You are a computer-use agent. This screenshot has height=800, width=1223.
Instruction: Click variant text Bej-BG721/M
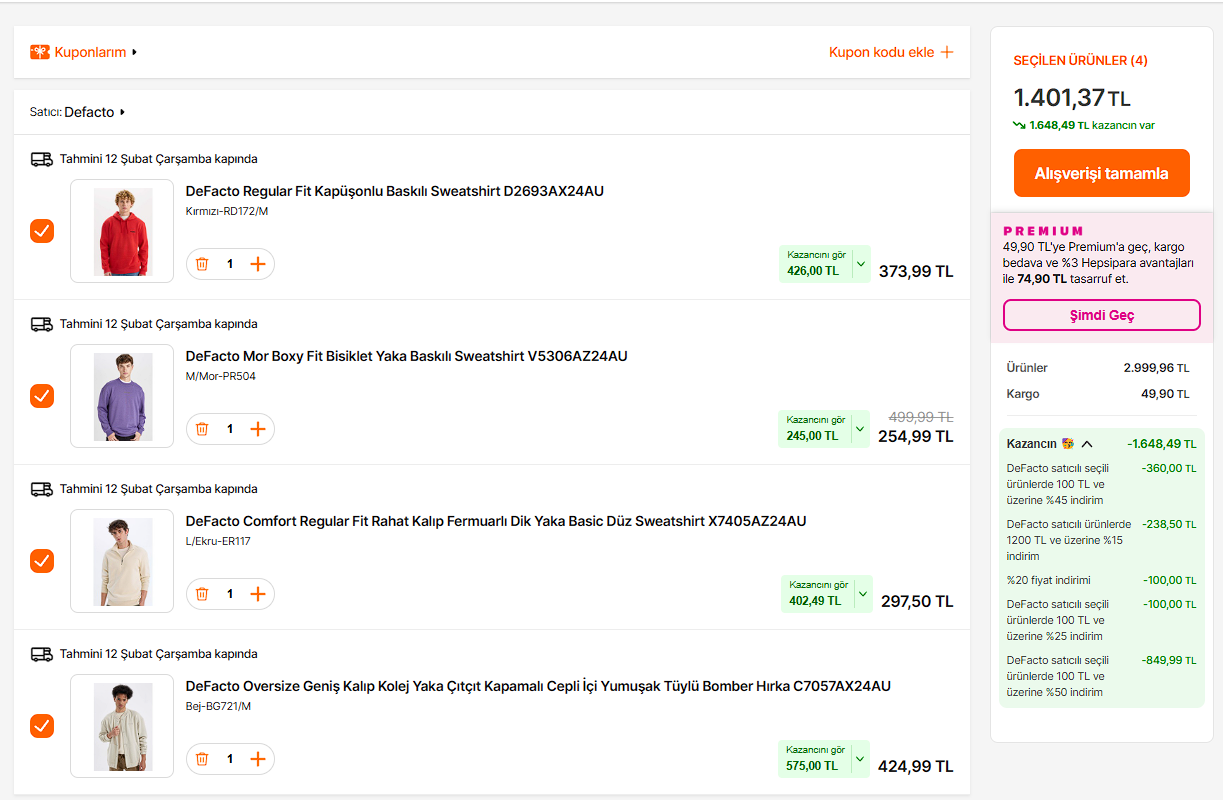[x=218, y=706]
